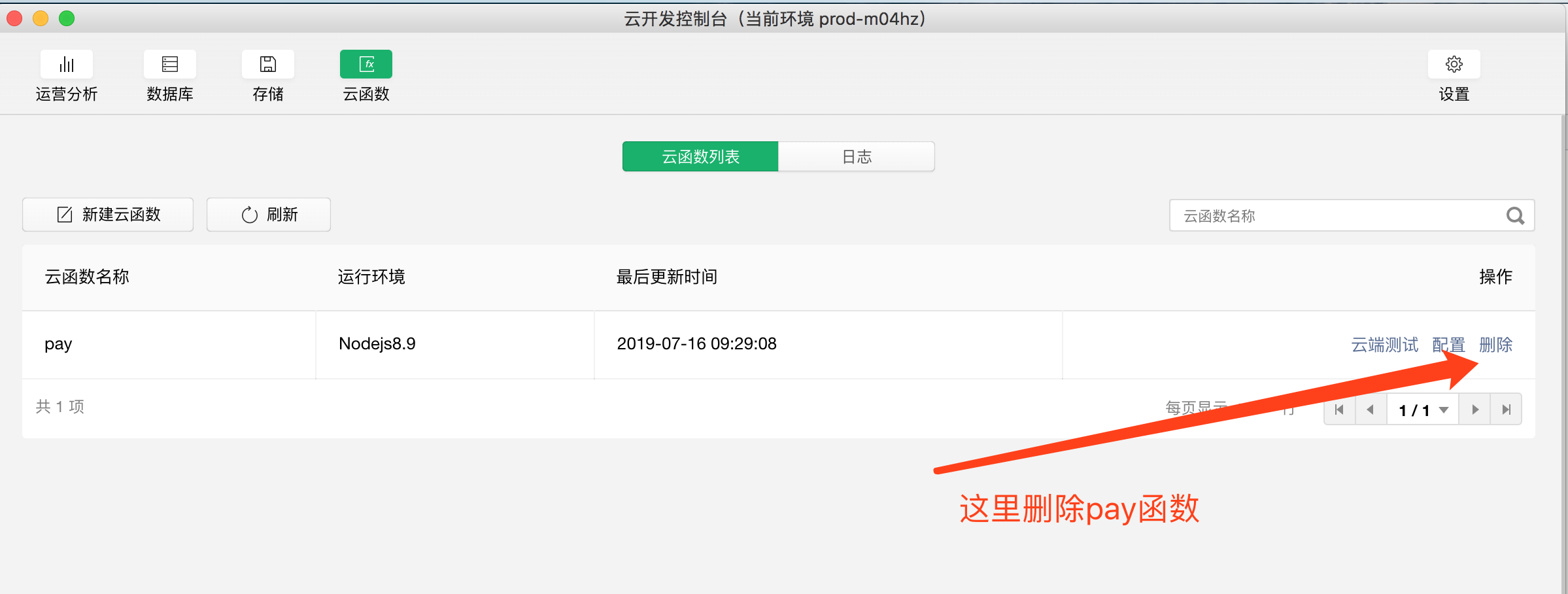Switch to the 云函数列表 tab
The height and width of the screenshot is (594, 1568).
point(700,156)
